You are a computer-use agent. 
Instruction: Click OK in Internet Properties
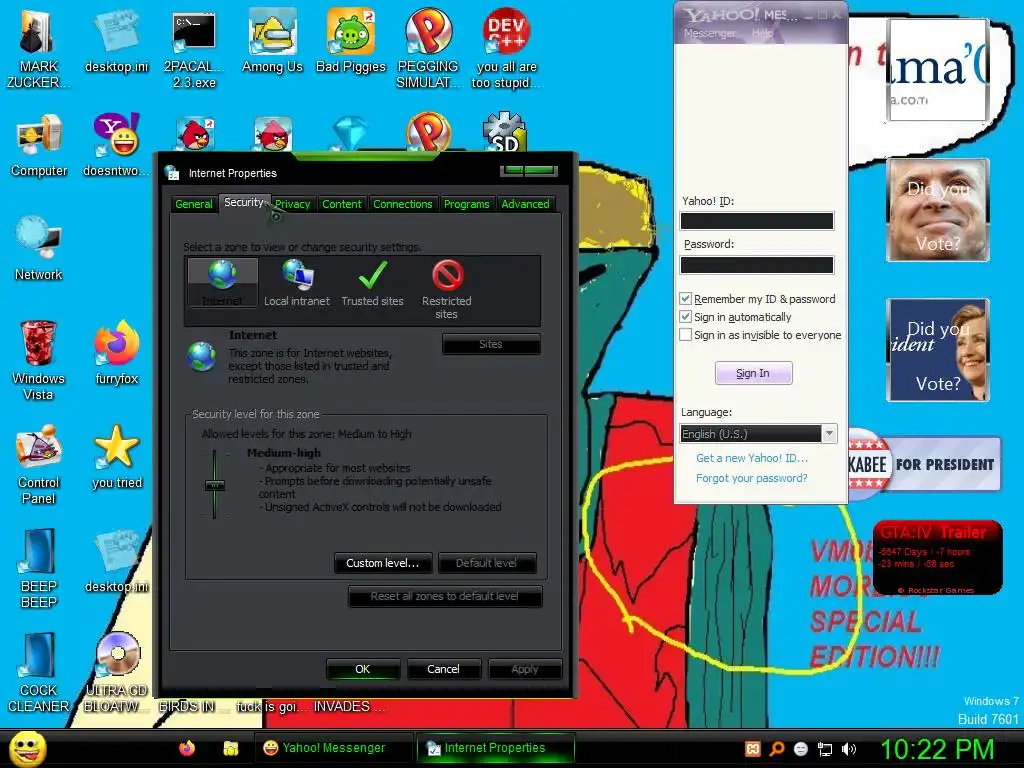pyautogui.click(x=362, y=669)
